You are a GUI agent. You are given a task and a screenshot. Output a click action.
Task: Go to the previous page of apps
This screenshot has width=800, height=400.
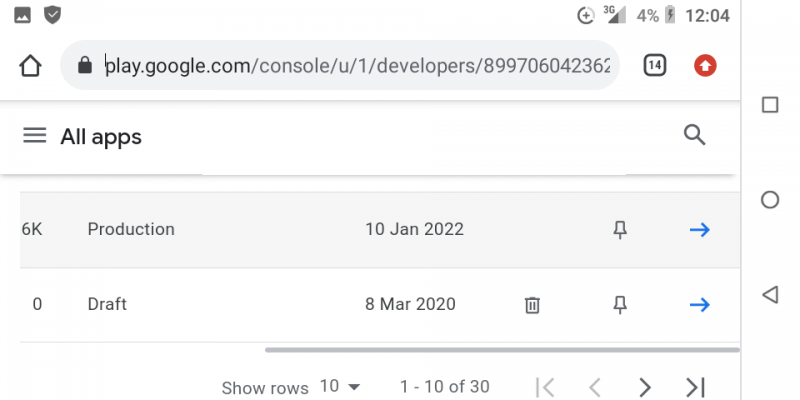pyautogui.click(x=595, y=387)
